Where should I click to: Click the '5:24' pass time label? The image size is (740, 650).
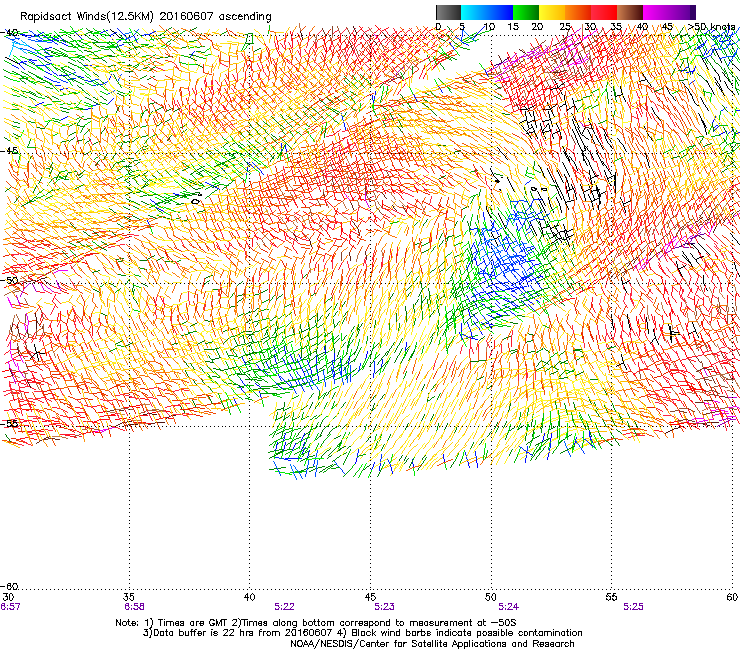[509, 607]
